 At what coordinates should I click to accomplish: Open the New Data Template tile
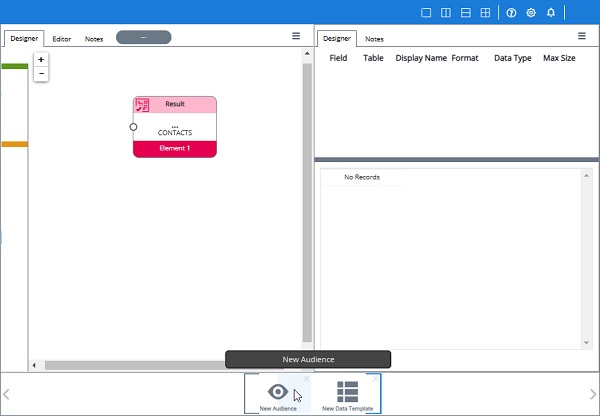click(x=347, y=395)
